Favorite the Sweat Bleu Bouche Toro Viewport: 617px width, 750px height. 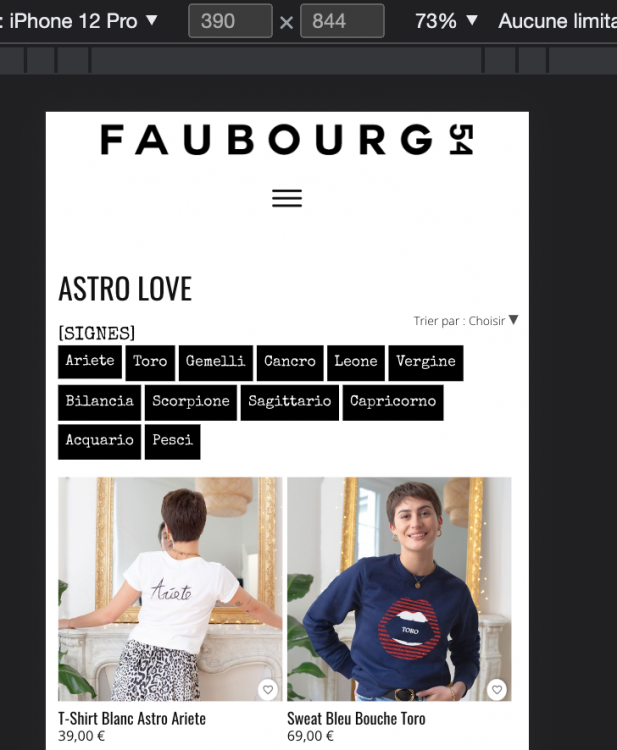point(497,689)
